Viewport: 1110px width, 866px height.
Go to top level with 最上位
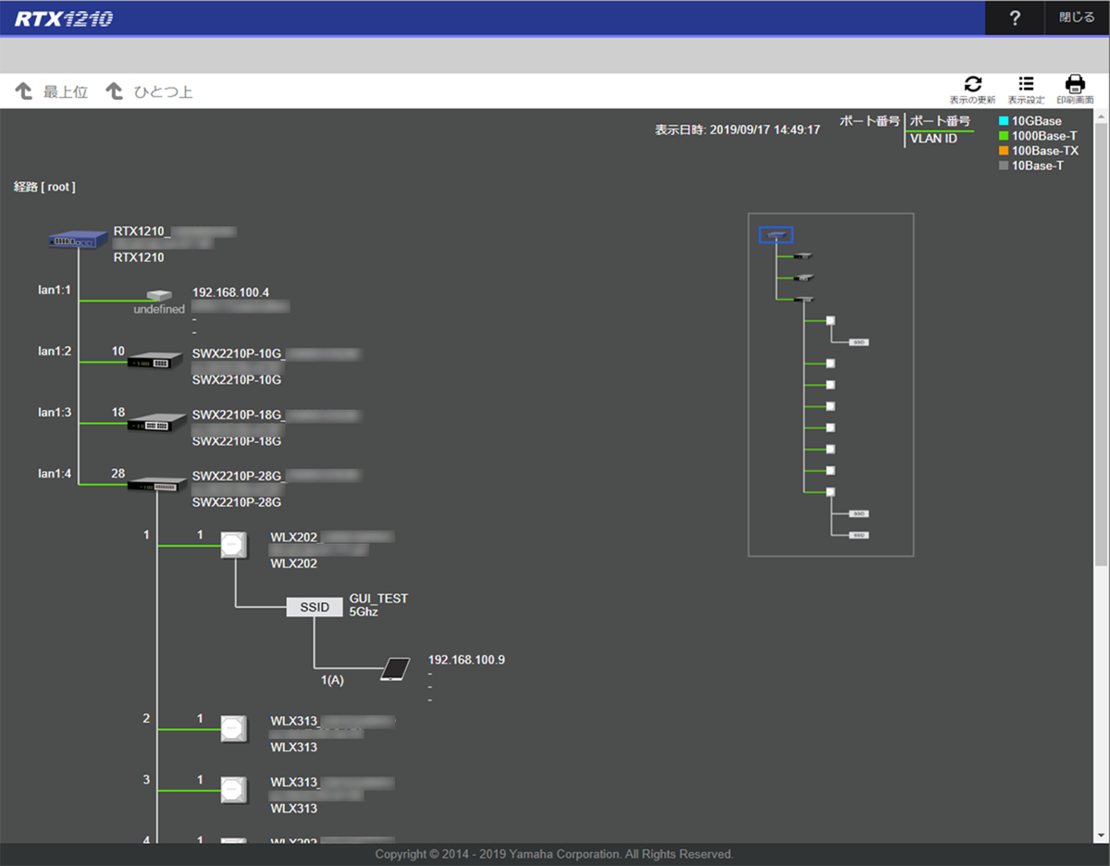coord(52,91)
